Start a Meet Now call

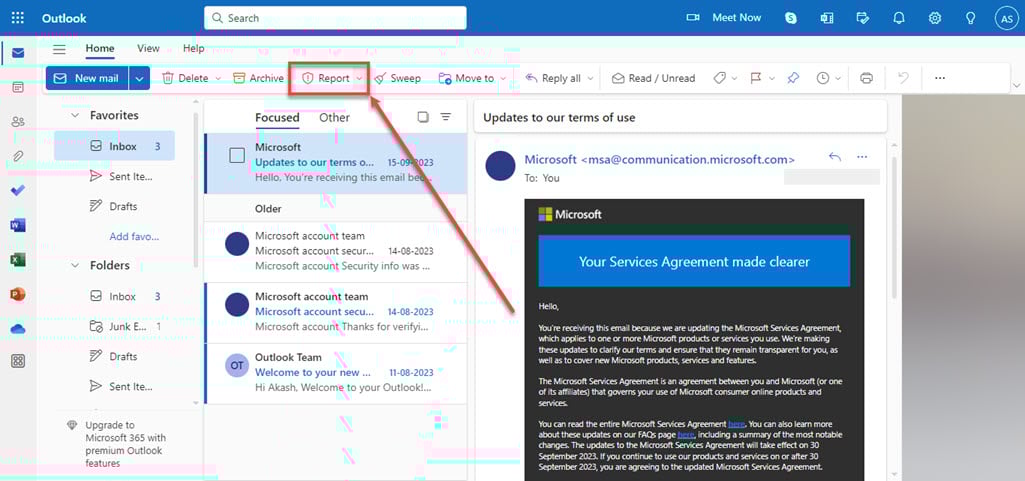[x=724, y=18]
